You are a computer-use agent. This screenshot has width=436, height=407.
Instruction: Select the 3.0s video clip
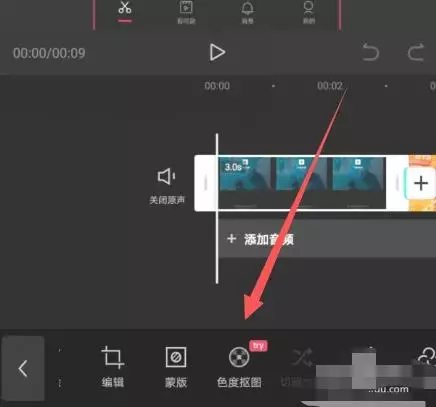[302, 183]
